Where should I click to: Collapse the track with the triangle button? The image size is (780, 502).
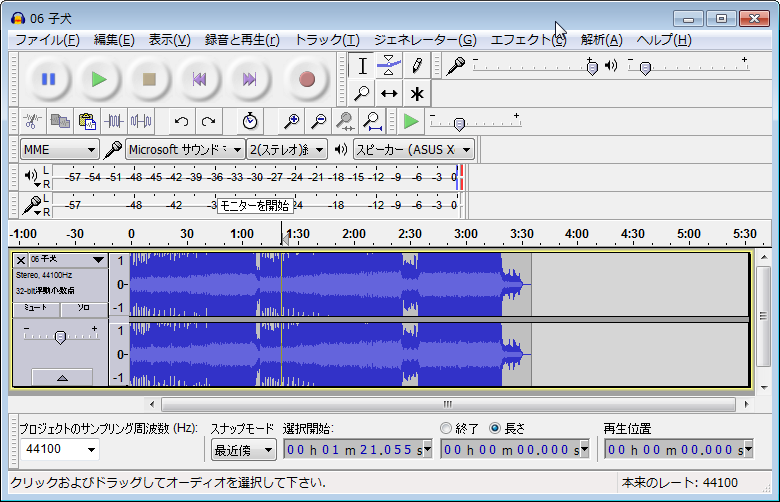click(x=62, y=378)
